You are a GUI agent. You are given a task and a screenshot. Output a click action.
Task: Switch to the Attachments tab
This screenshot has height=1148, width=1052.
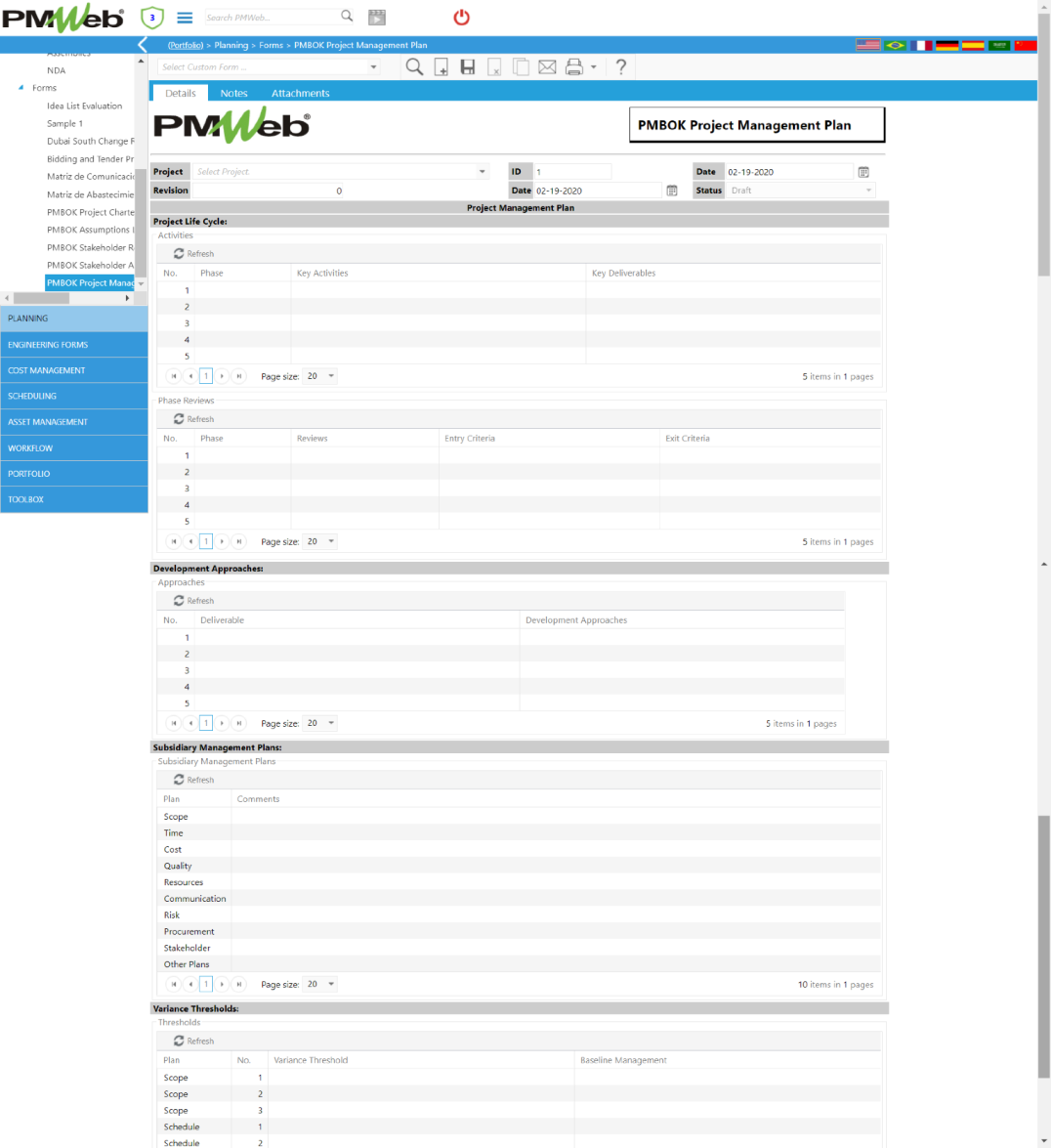tap(300, 93)
